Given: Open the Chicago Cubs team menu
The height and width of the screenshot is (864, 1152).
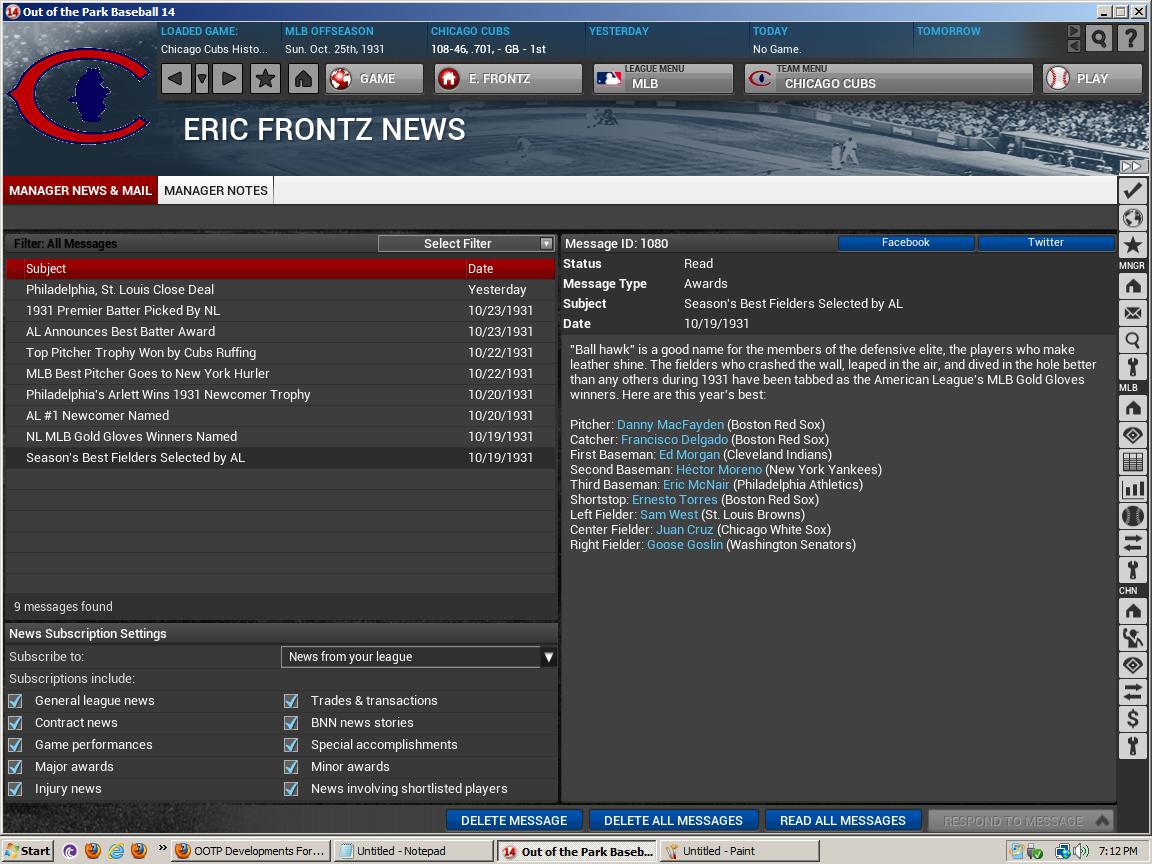Looking at the screenshot, I should pyautogui.click(x=888, y=79).
